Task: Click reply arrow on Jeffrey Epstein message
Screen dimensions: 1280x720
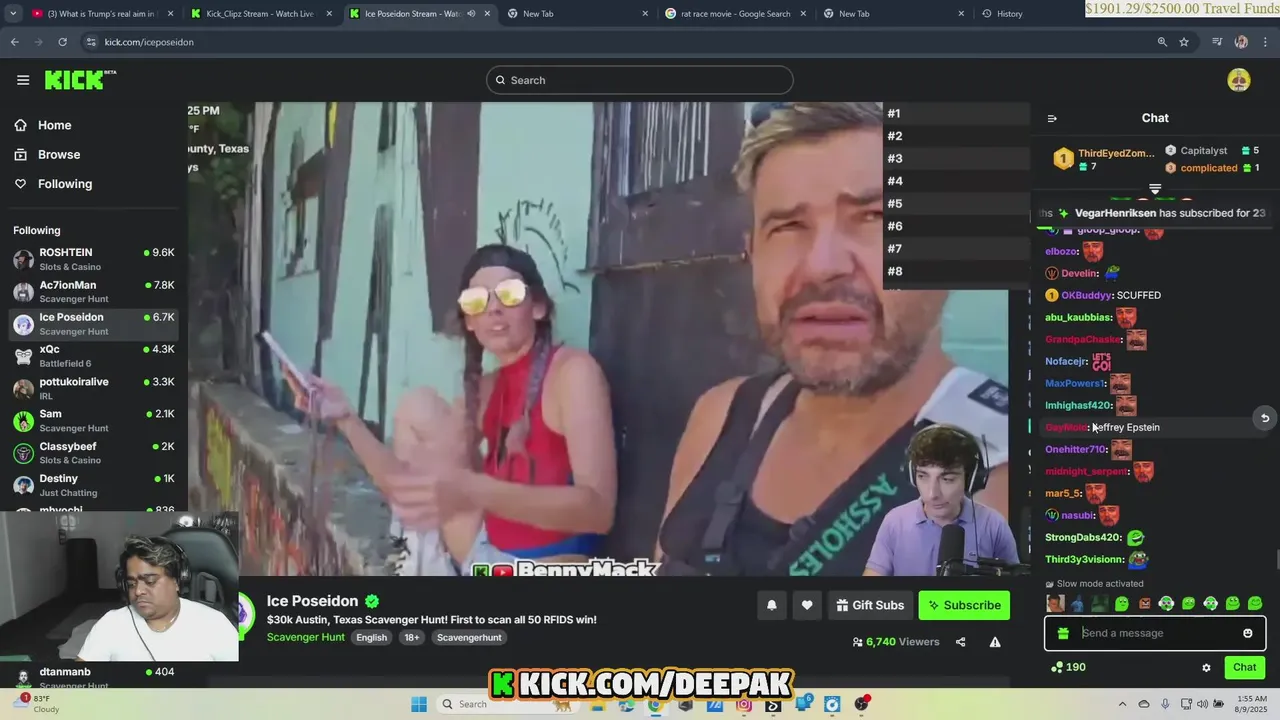Action: [1264, 419]
